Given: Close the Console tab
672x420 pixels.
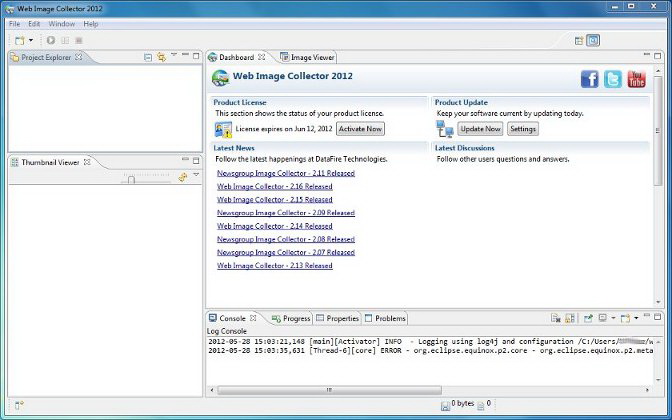Looking at the screenshot, I should tap(253, 318).
